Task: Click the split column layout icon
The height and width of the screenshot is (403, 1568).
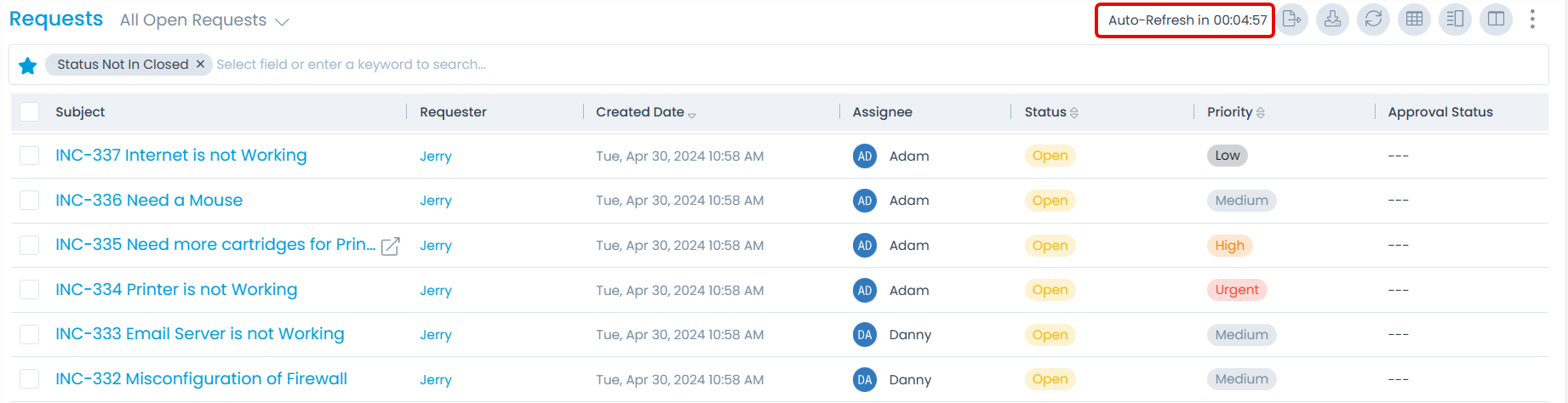Action: point(1496,19)
